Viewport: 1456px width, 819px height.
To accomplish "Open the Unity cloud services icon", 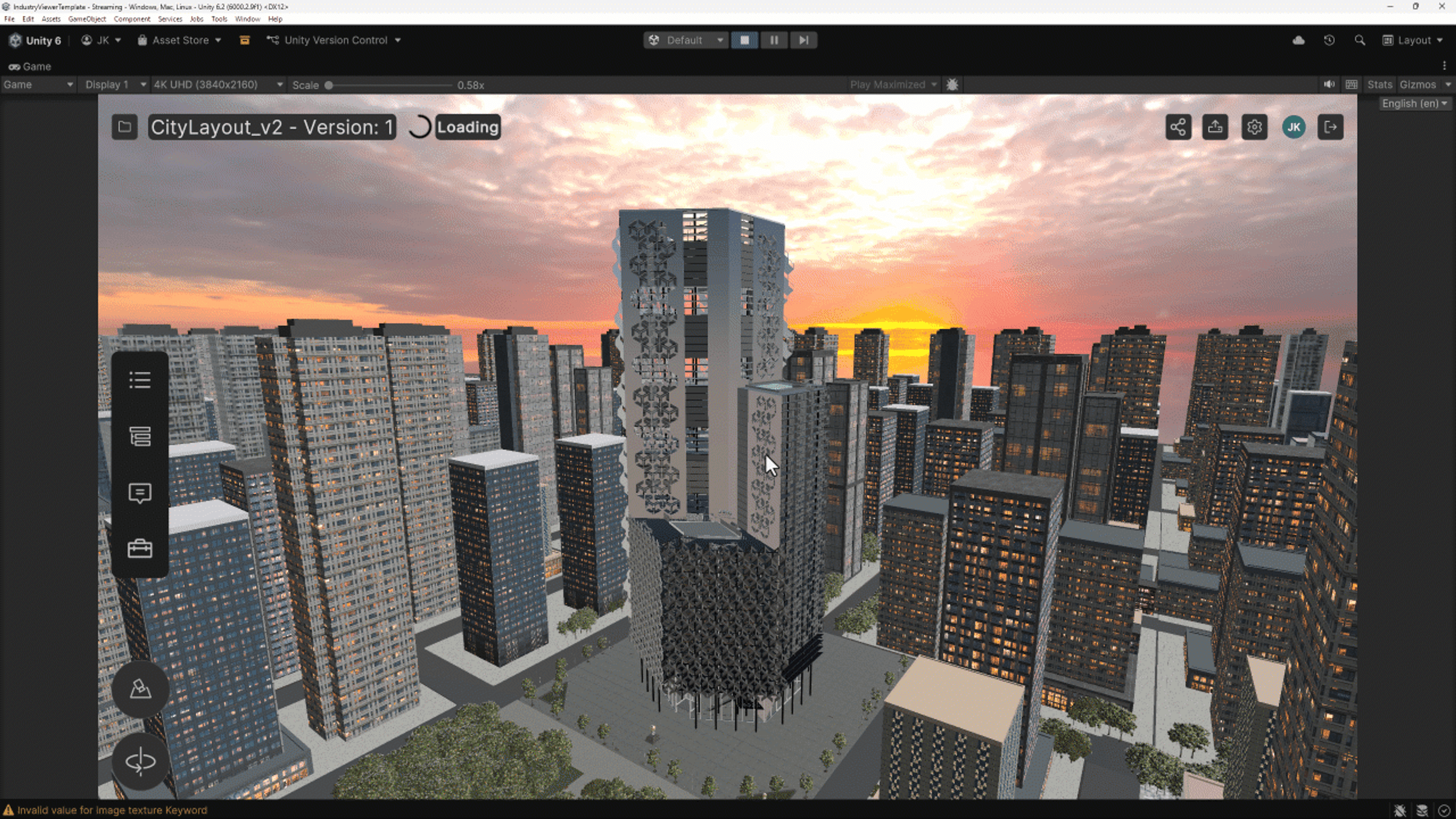I will click(x=1298, y=40).
